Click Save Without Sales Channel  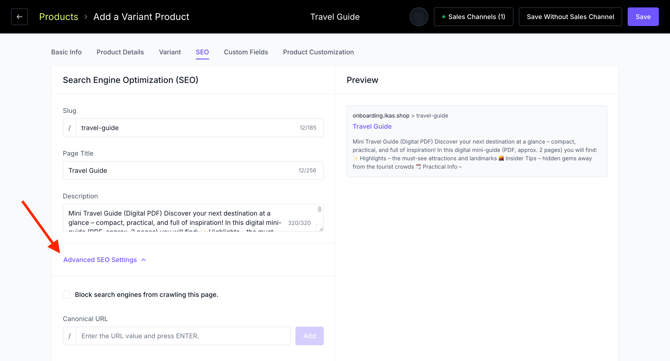[x=570, y=17]
